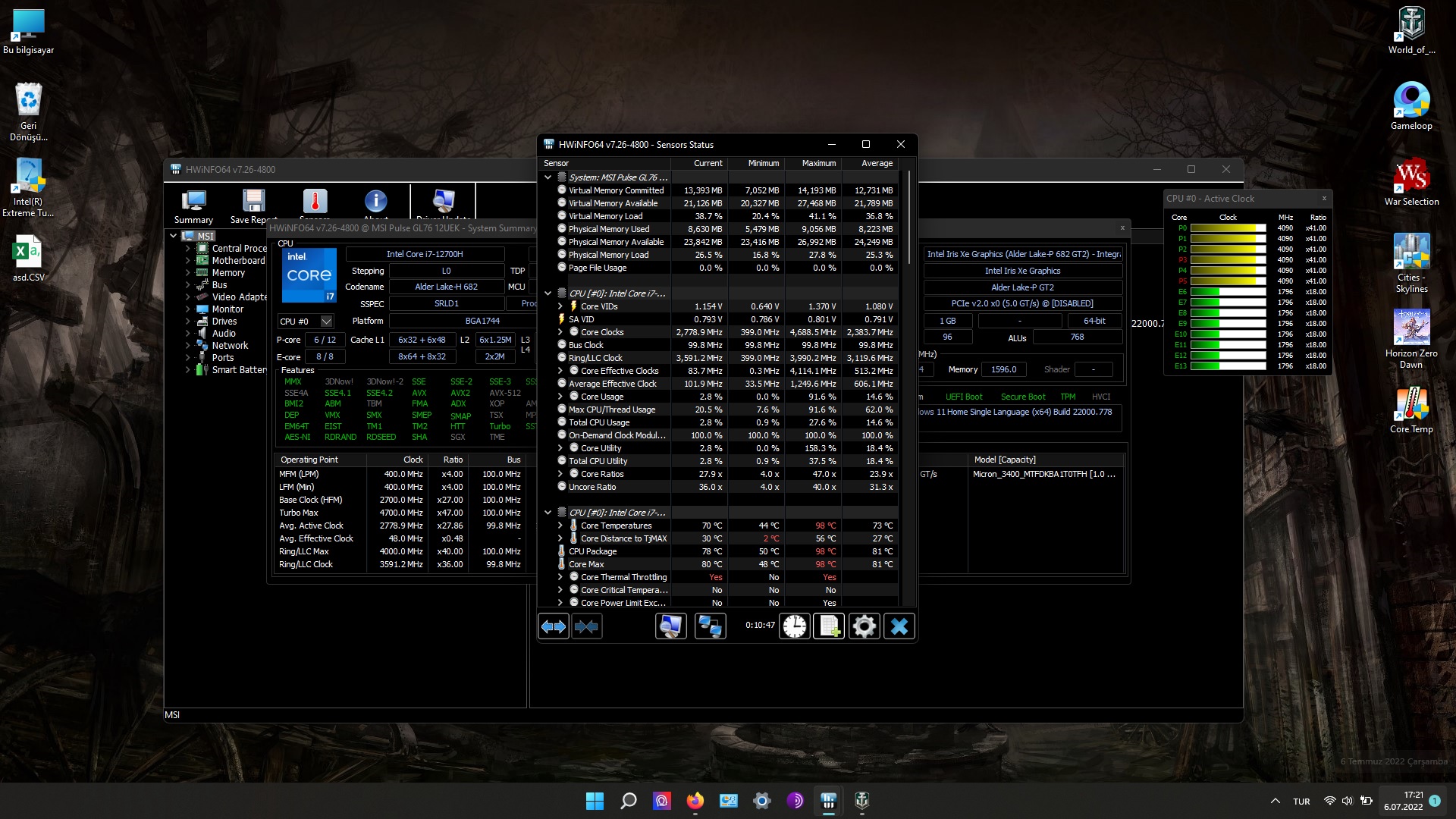Viewport: 1456px width, 819px height.
Task: Click the Intel Core i7-12700H name field
Action: (425, 254)
